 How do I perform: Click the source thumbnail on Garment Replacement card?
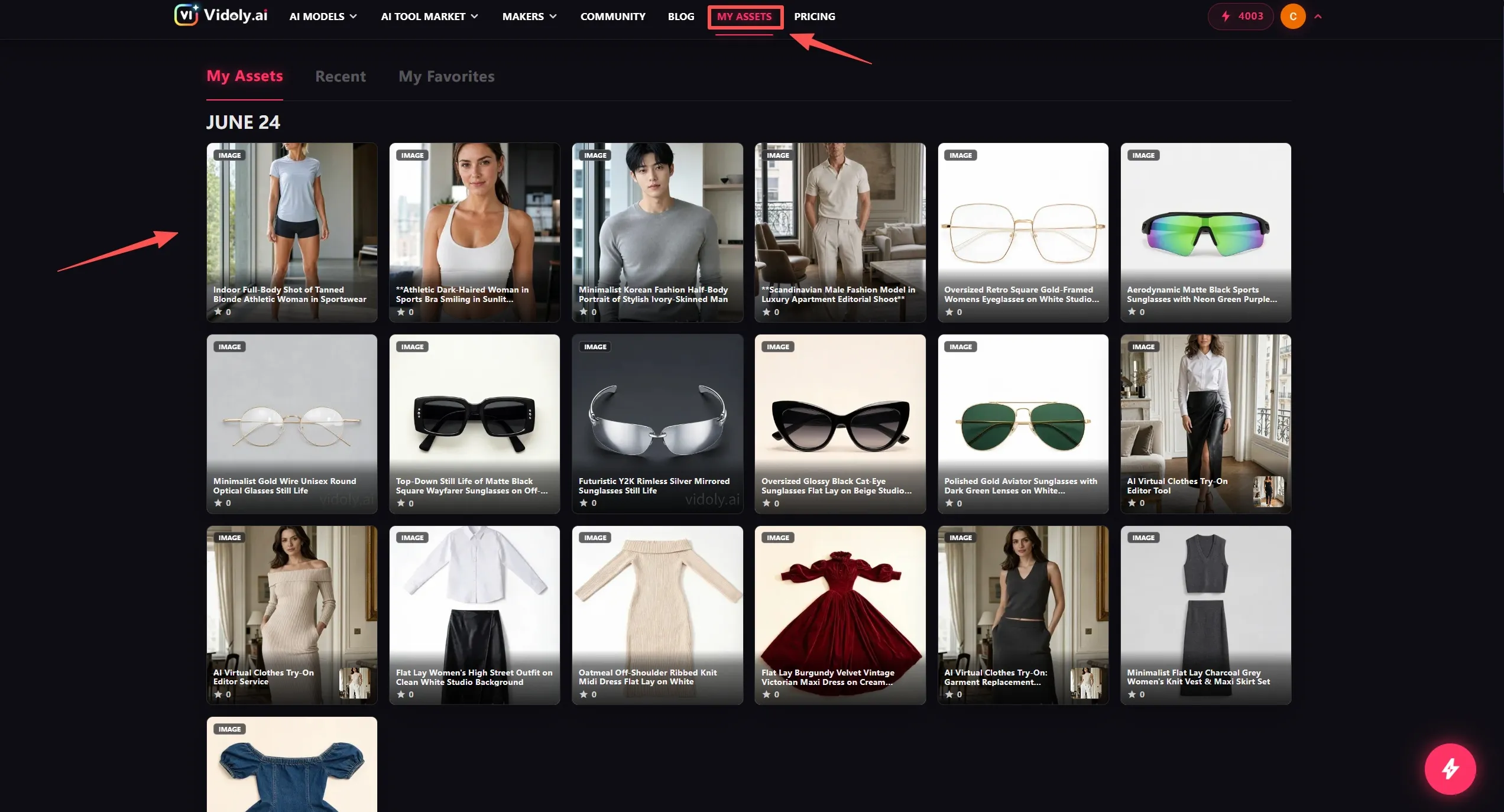pyautogui.click(x=1086, y=683)
